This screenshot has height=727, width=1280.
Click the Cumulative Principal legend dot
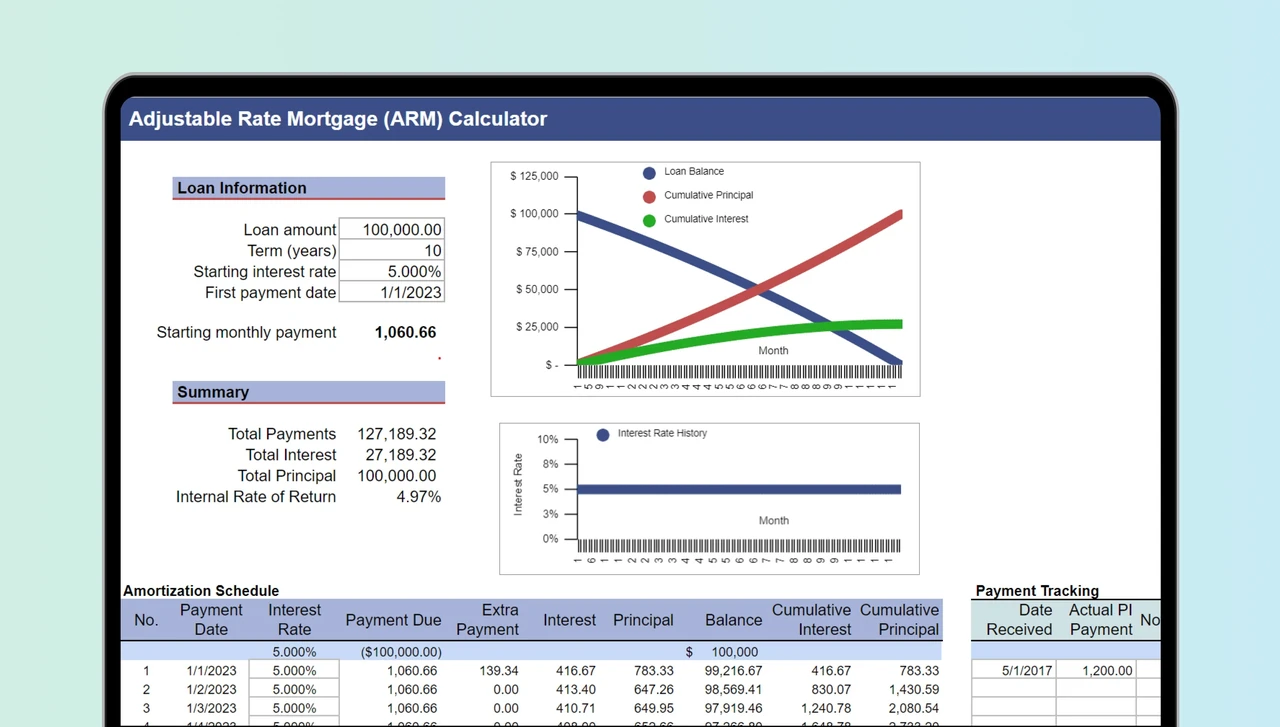click(649, 197)
